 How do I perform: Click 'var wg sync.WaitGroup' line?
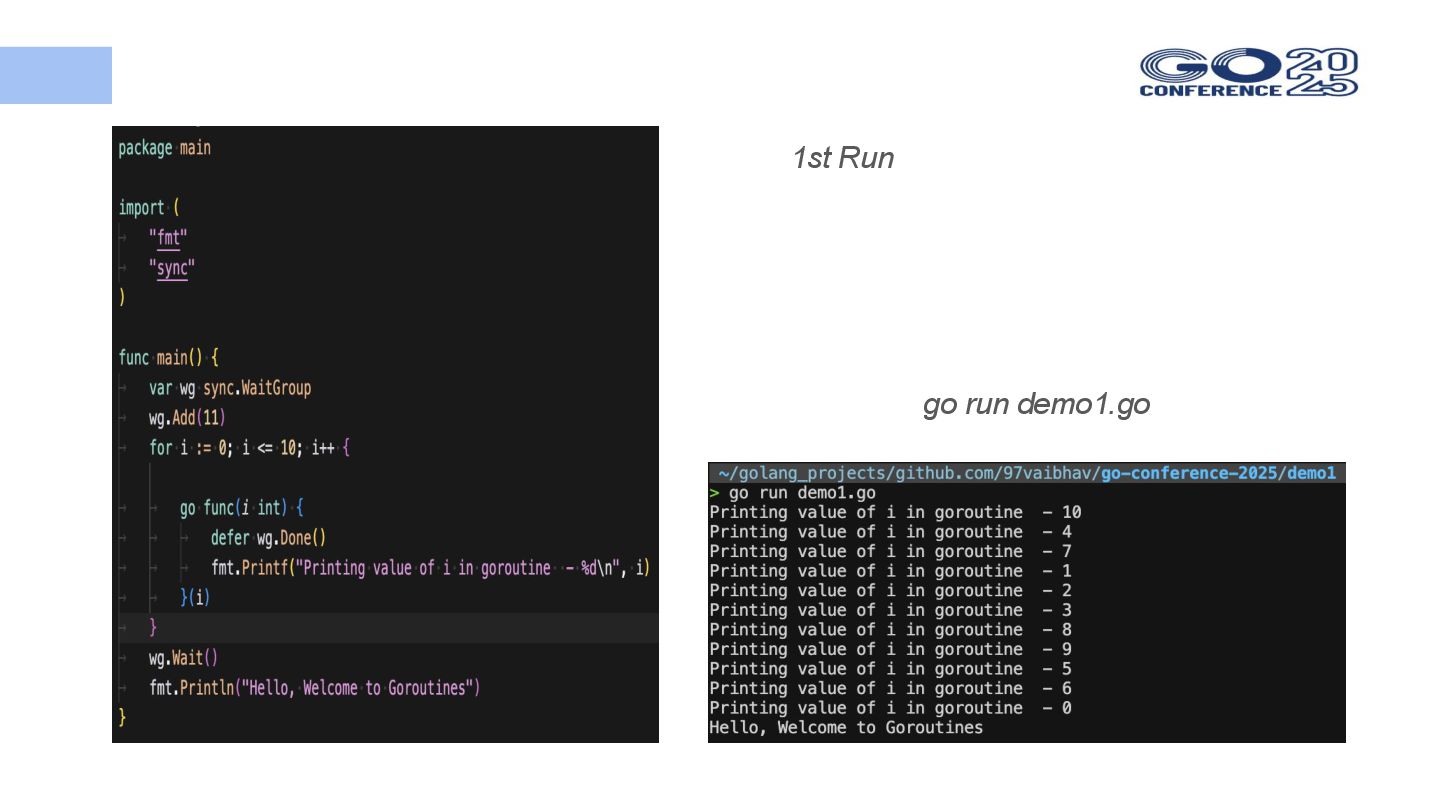click(230, 388)
